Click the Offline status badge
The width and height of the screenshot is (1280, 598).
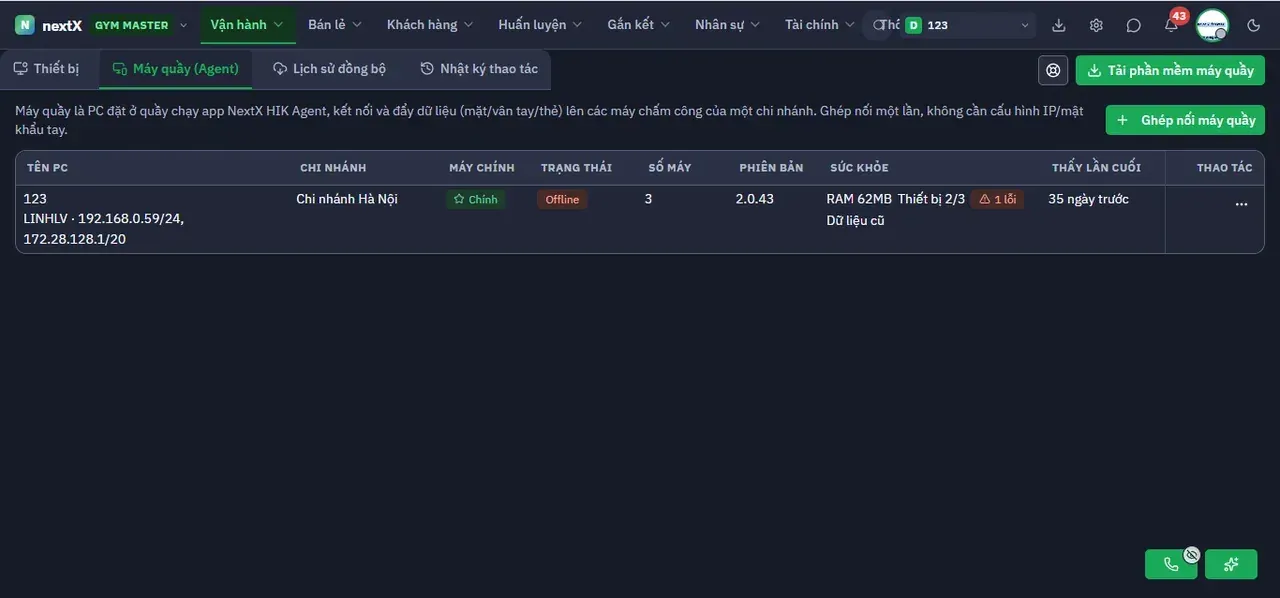pos(562,200)
